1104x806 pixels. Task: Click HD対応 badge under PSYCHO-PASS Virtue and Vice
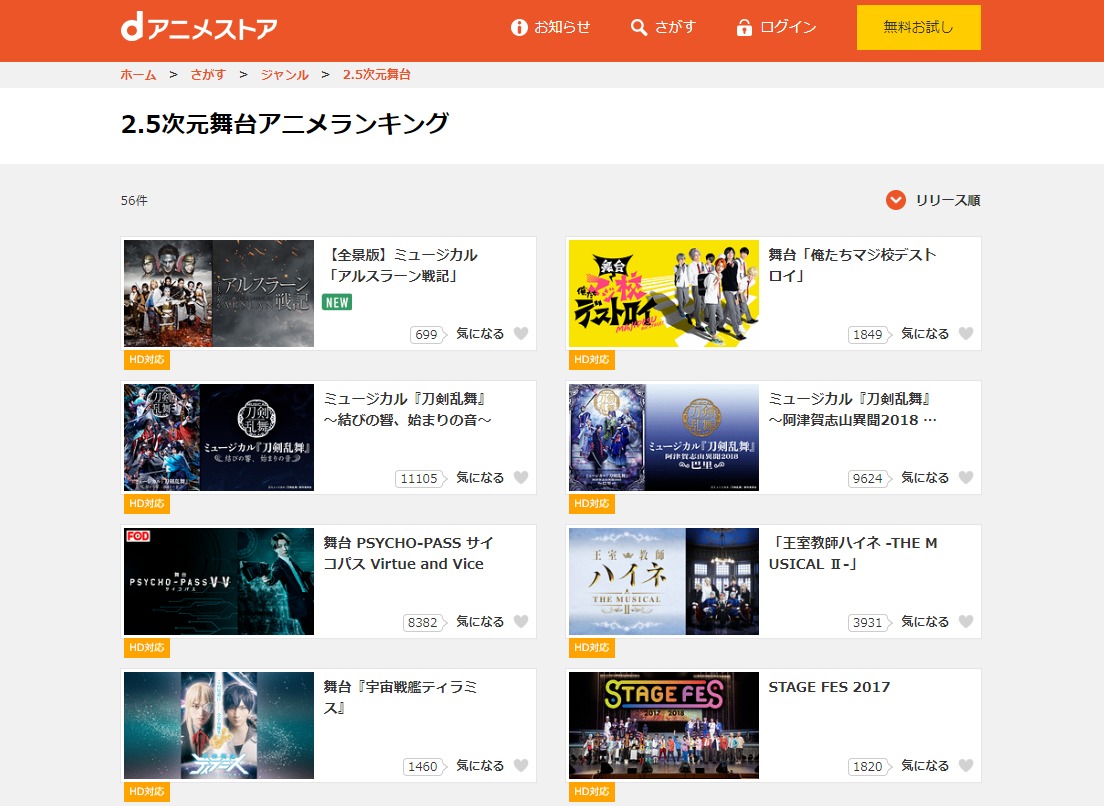146,648
